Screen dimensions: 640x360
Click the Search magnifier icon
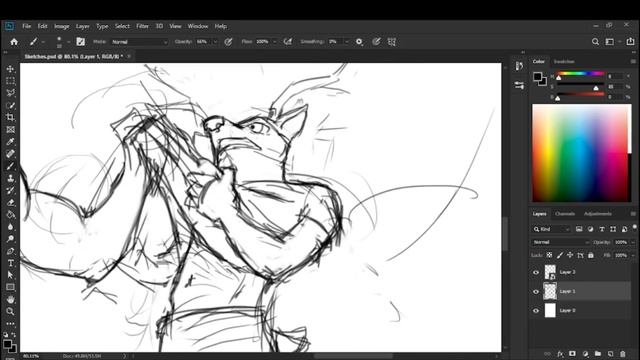click(596, 42)
